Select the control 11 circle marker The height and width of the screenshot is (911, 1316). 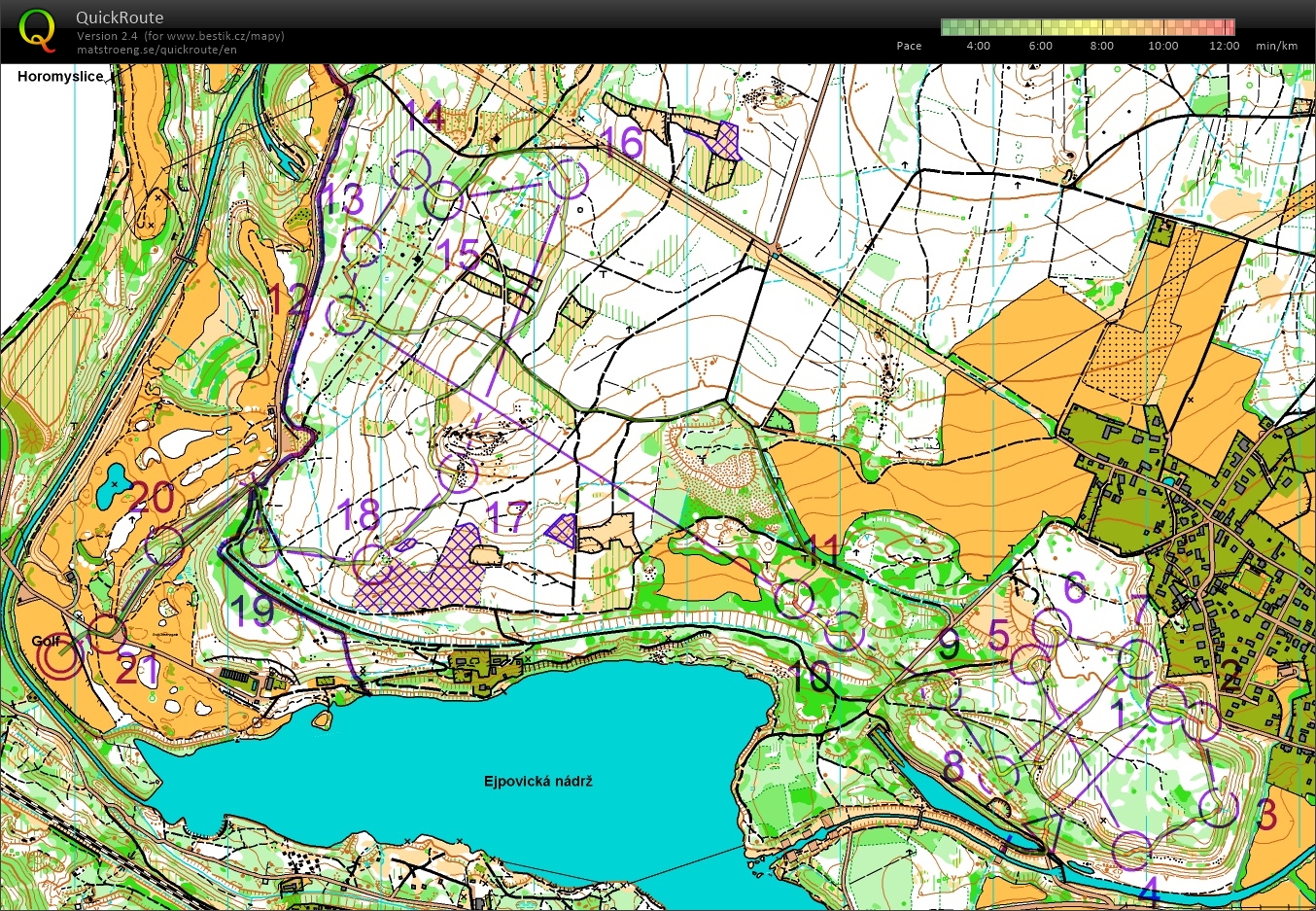[794, 599]
